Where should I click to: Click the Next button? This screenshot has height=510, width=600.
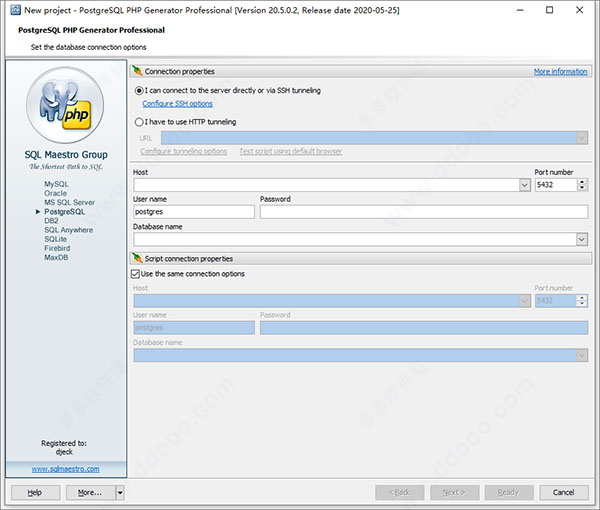pyautogui.click(x=455, y=492)
